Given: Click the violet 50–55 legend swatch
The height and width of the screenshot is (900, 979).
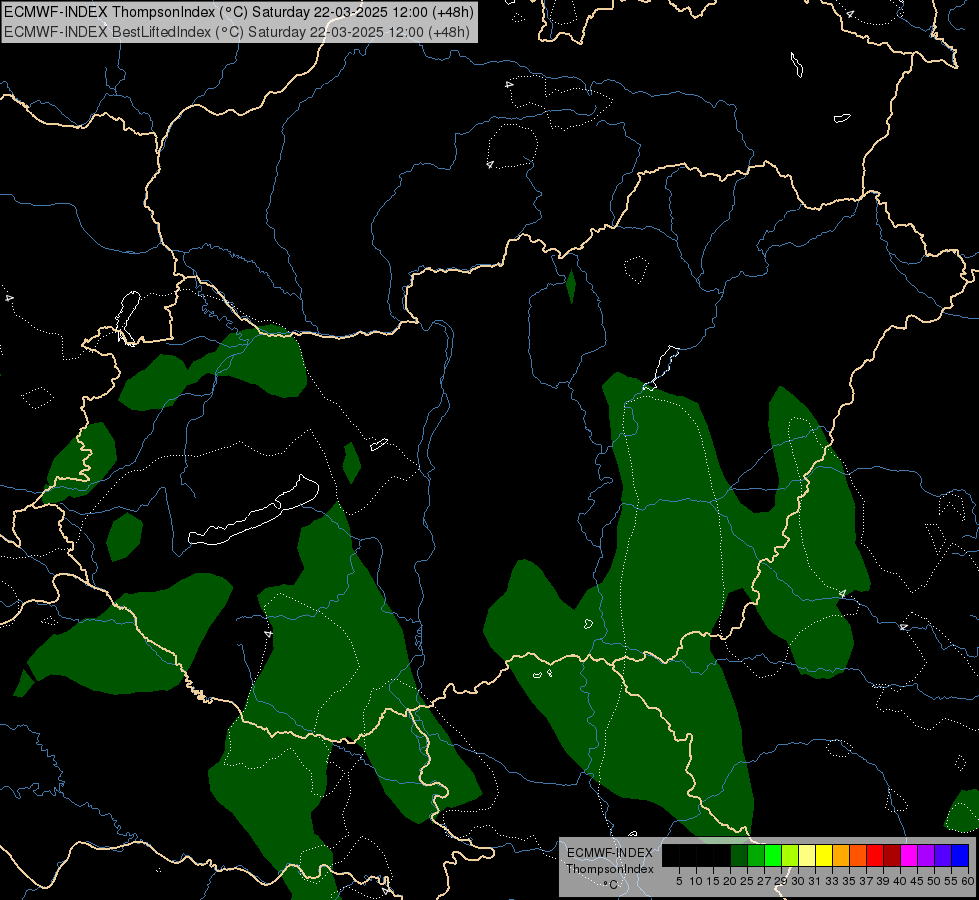Looking at the screenshot, I should [x=943, y=855].
